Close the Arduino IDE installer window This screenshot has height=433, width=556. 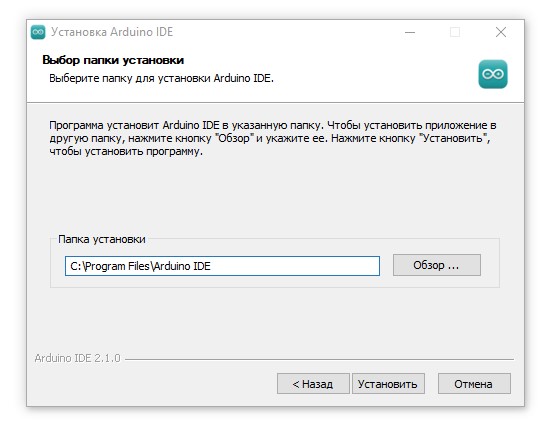coord(501,32)
